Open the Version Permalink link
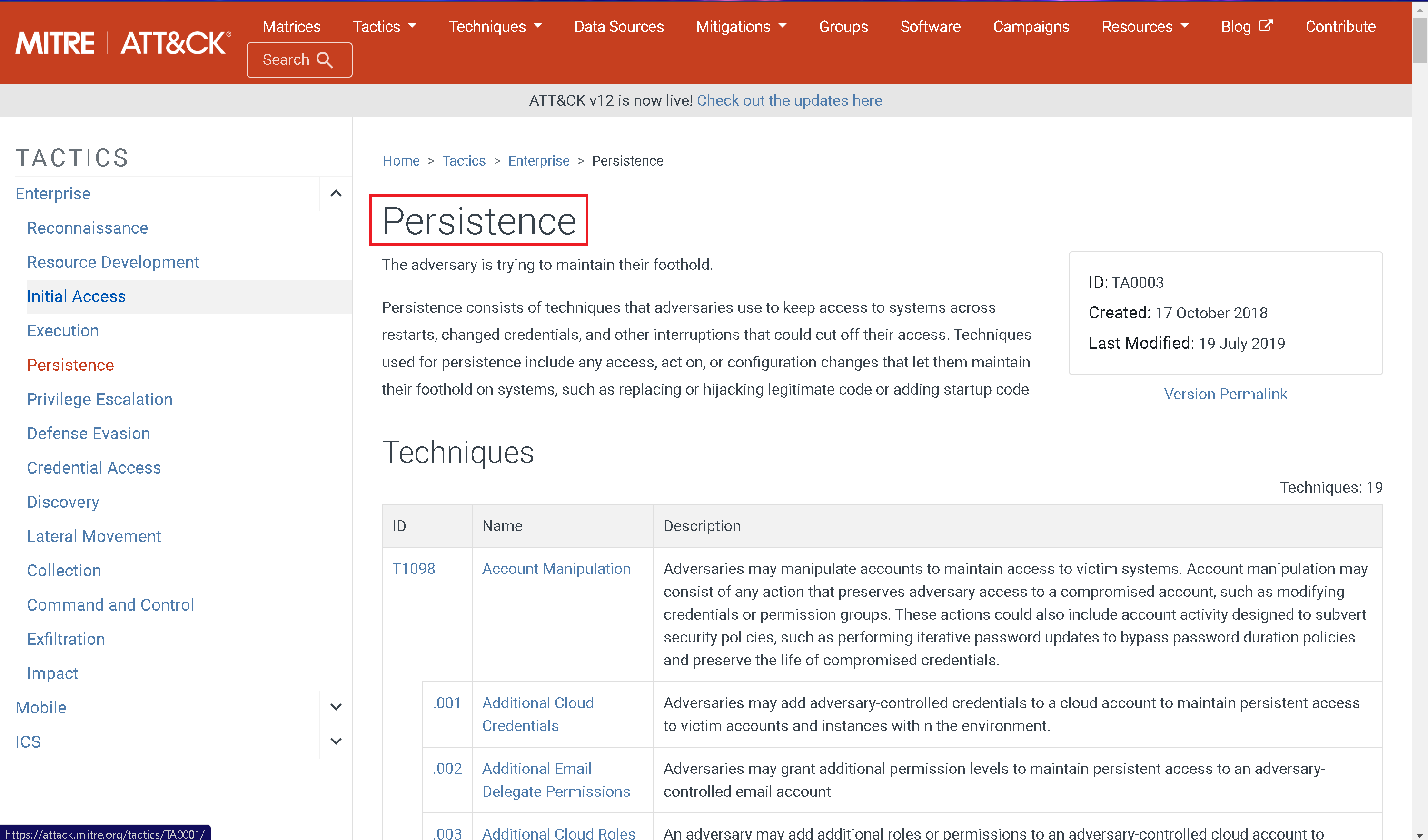 pyautogui.click(x=1225, y=394)
